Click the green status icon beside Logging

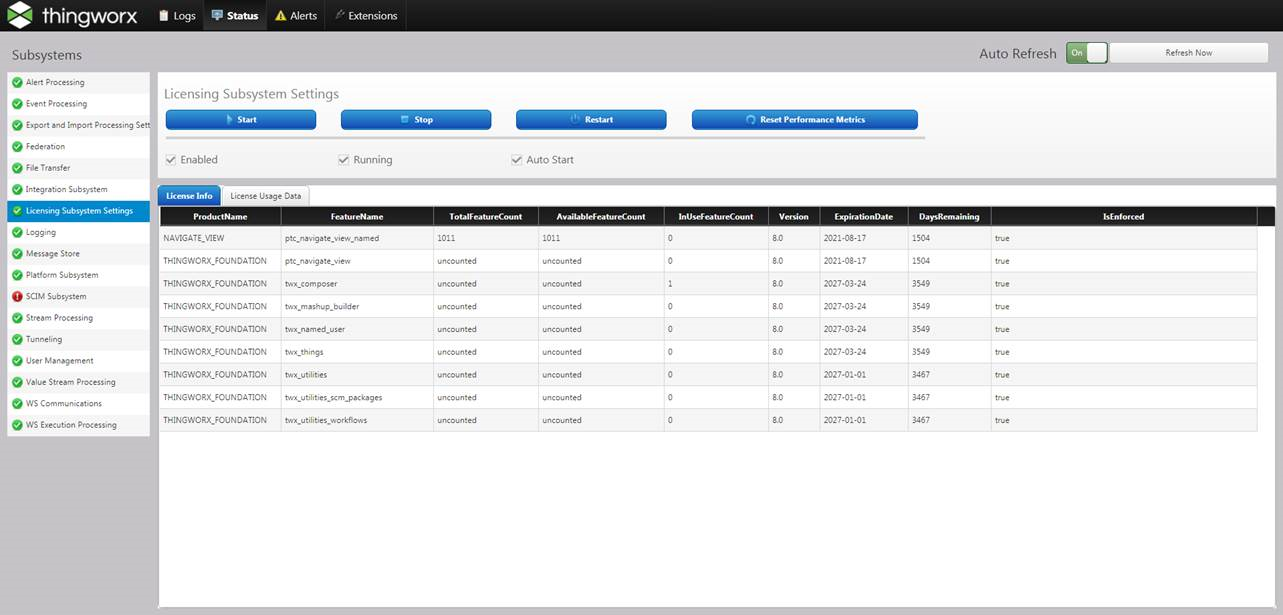click(17, 232)
